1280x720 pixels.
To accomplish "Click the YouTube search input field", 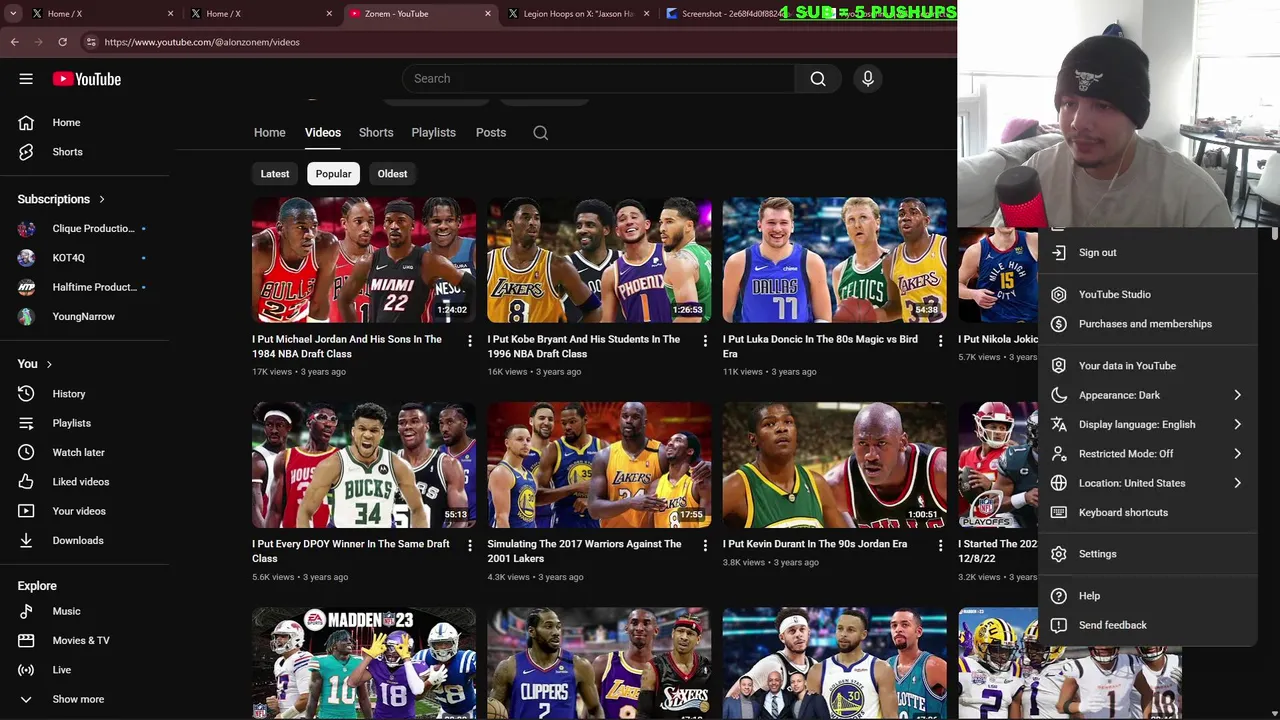I will pos(598,78).
